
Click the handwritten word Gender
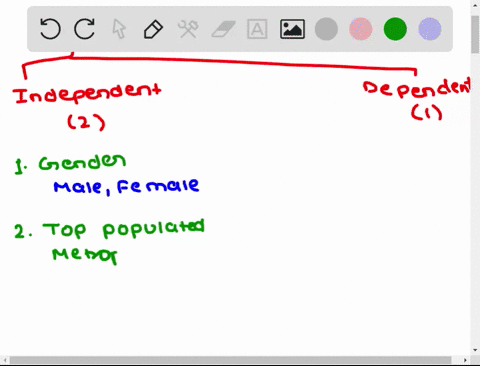coord(82,162)
